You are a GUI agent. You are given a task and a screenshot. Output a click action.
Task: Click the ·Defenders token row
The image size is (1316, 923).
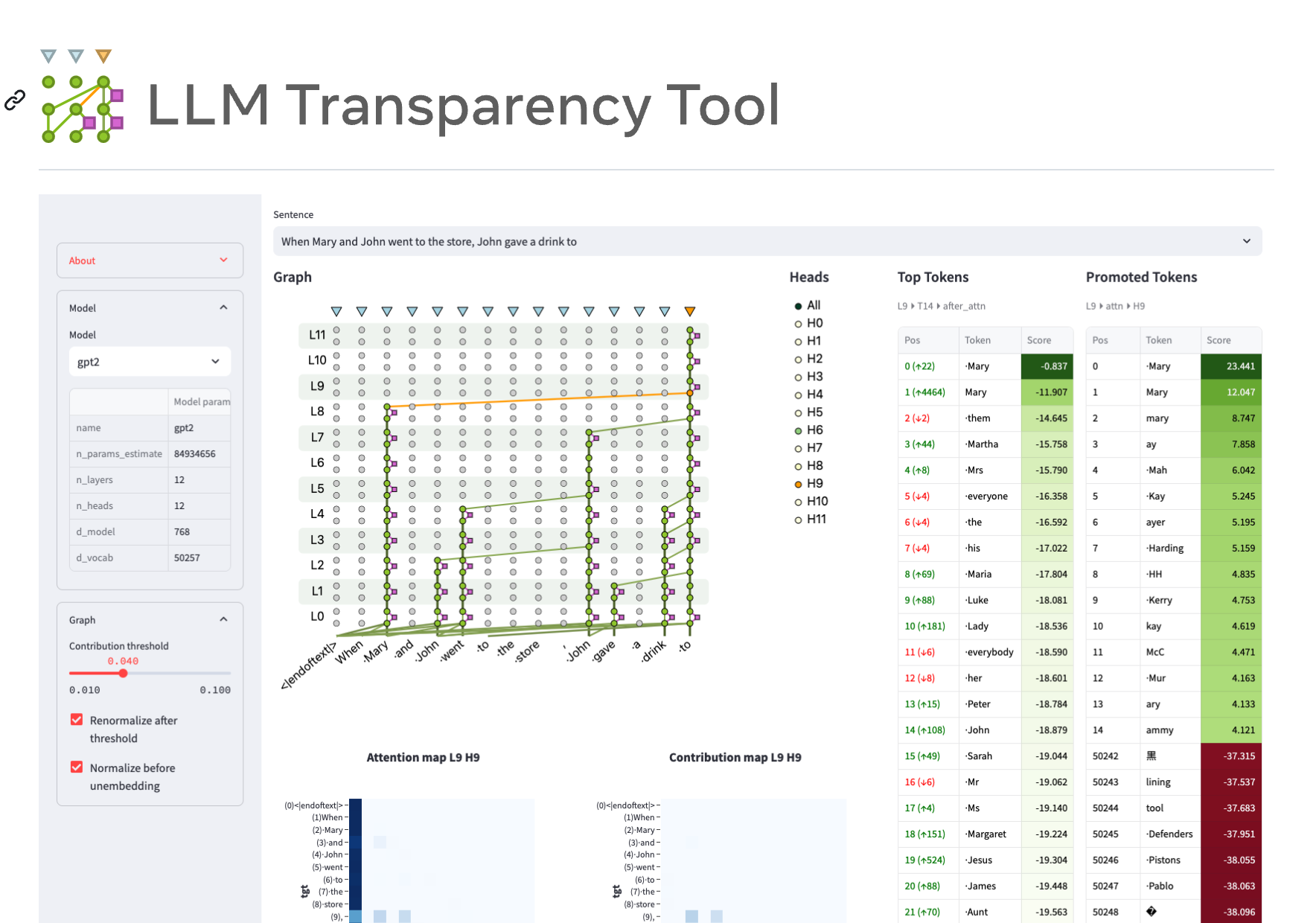click(x=1174, y=834)
